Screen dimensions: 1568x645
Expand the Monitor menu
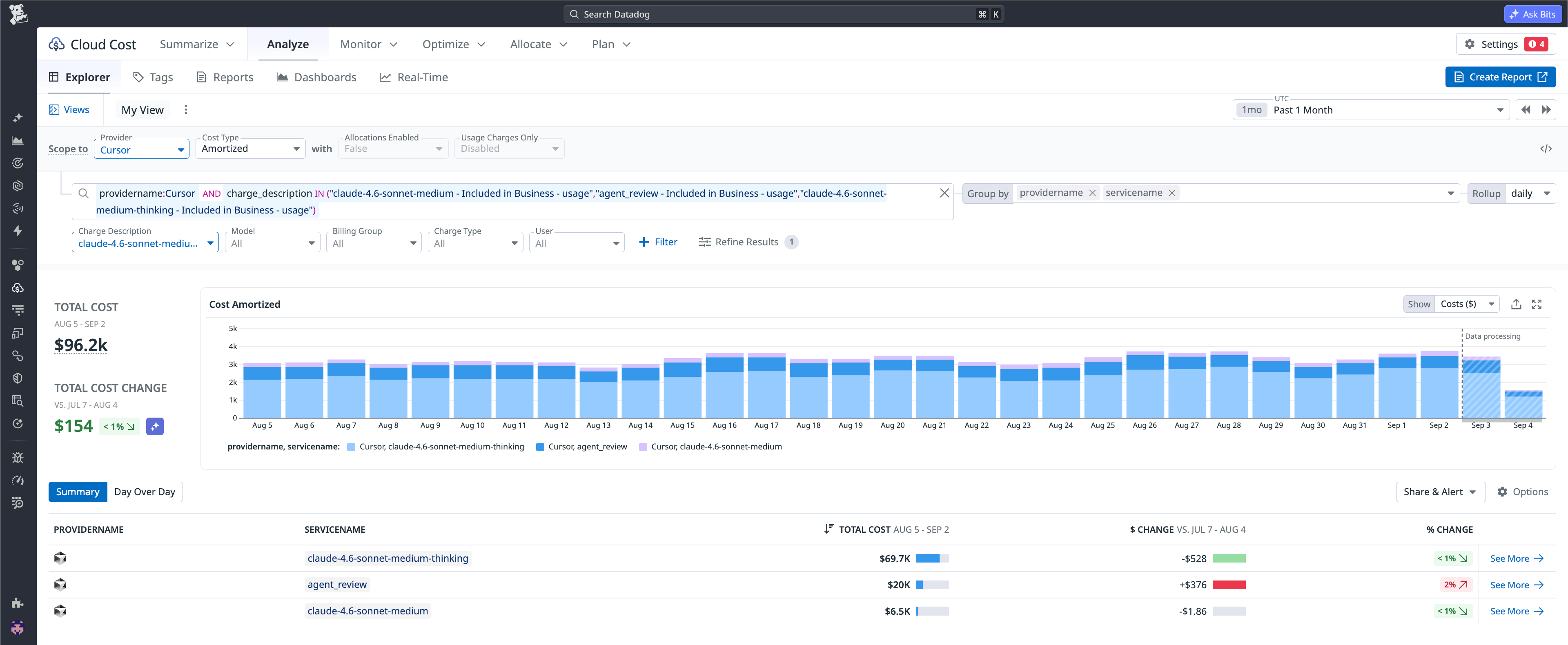click(368, 44)
